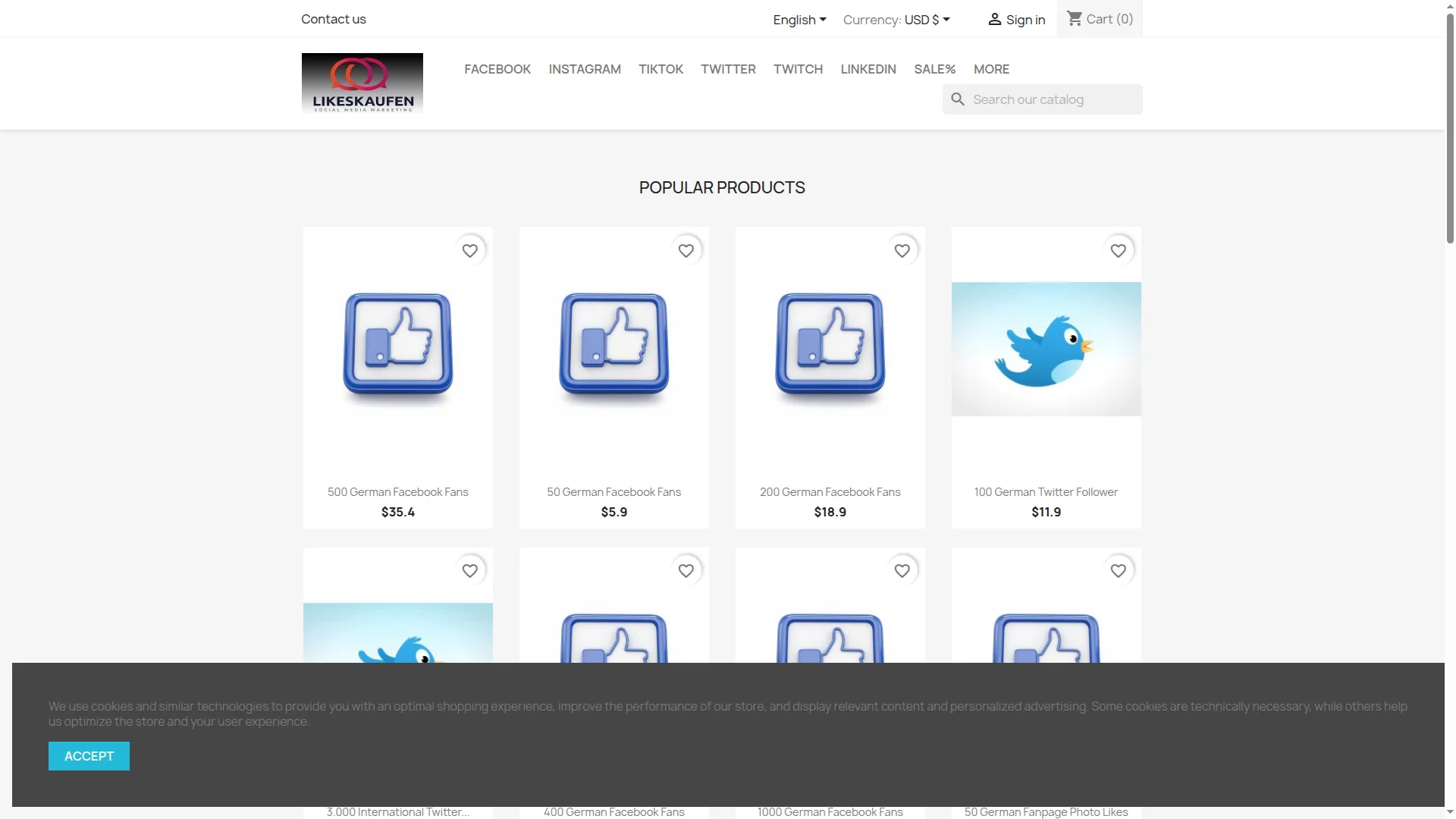Click the $11.9 price text

(x=1046, y=513)
